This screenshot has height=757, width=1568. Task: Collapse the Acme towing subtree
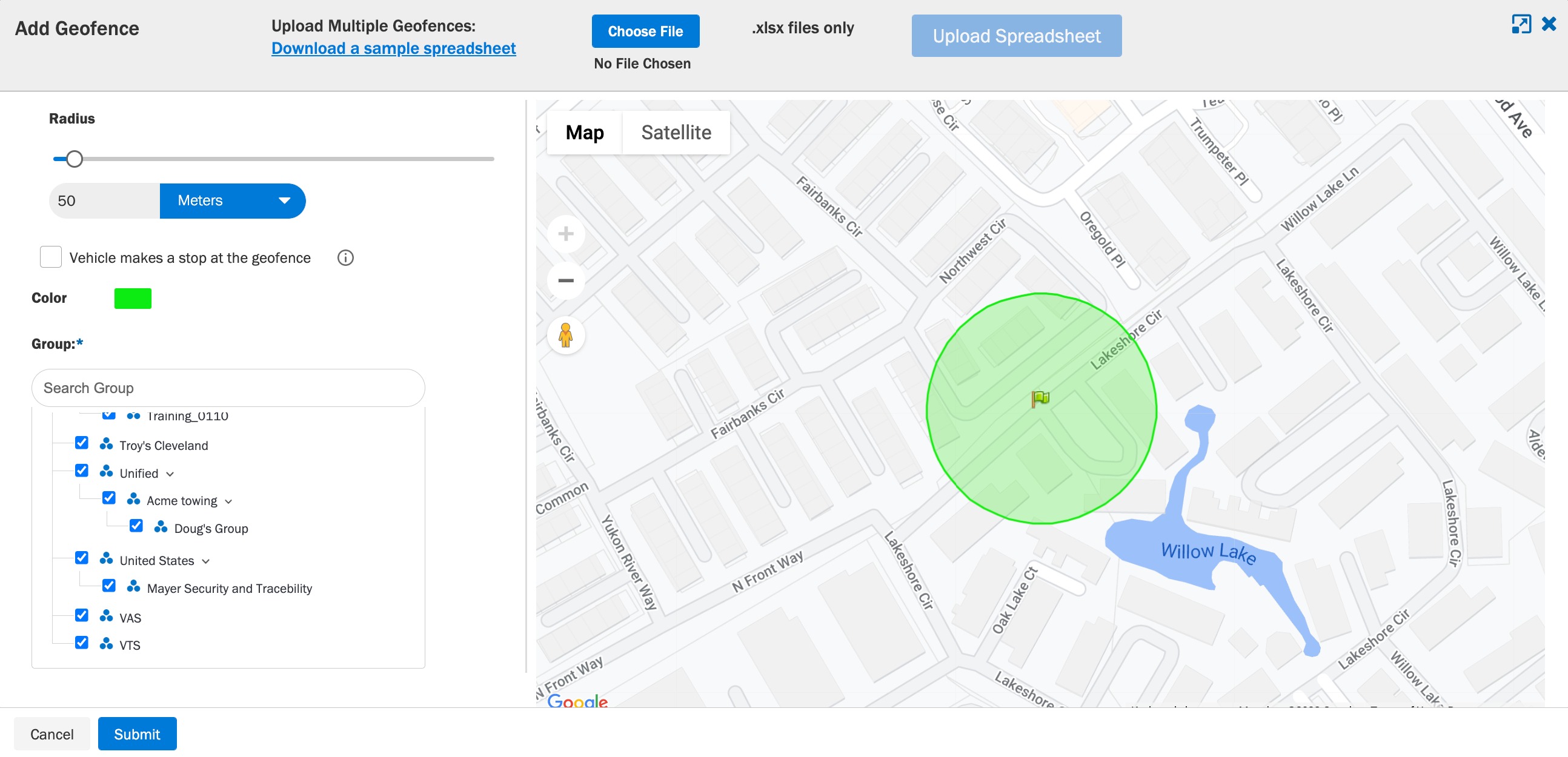click(x=229, y=502)
